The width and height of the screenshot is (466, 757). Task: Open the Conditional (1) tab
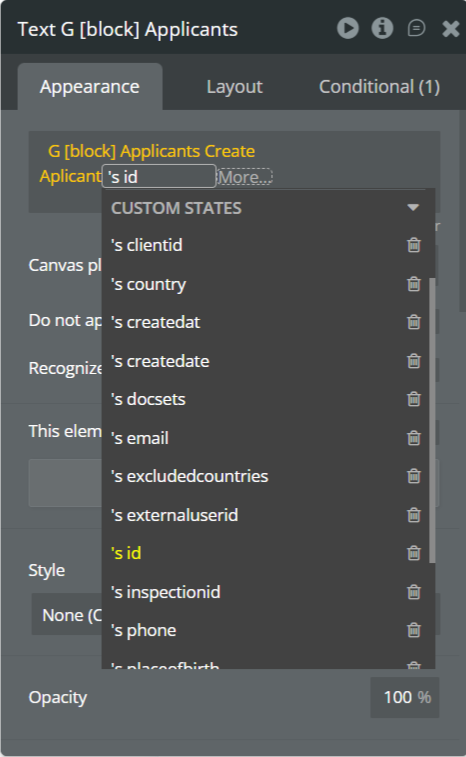[x=379, y=87]
